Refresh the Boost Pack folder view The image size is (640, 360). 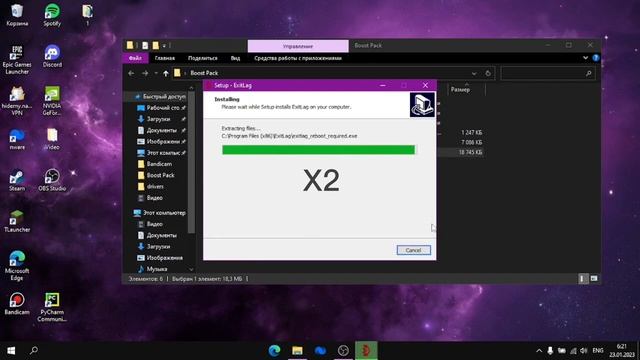(488, 73)
